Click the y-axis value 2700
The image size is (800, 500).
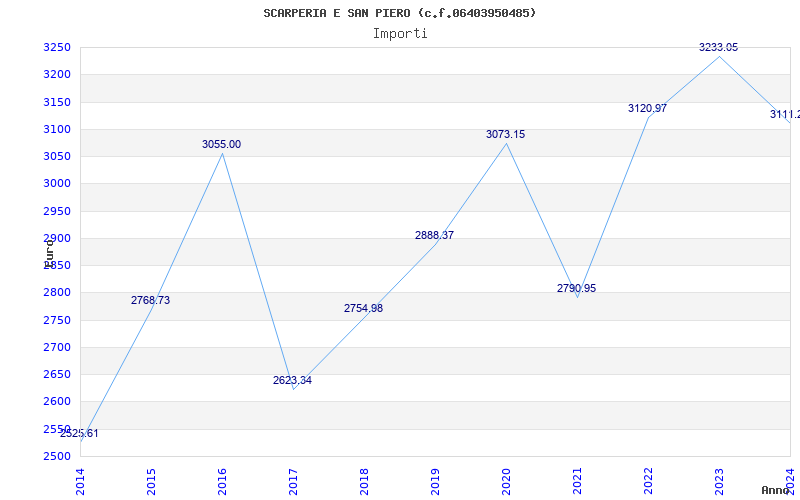click(57, 347)
